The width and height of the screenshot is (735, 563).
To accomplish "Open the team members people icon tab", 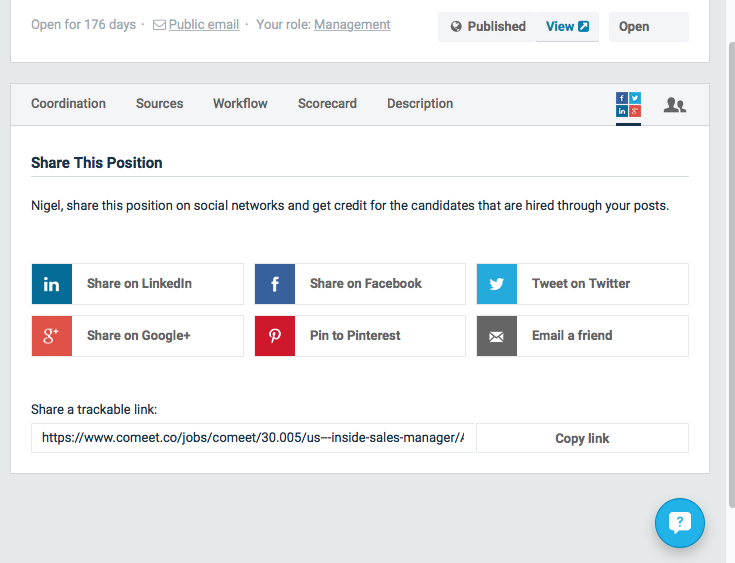I will pyautogui.click(x=675, y=105).
